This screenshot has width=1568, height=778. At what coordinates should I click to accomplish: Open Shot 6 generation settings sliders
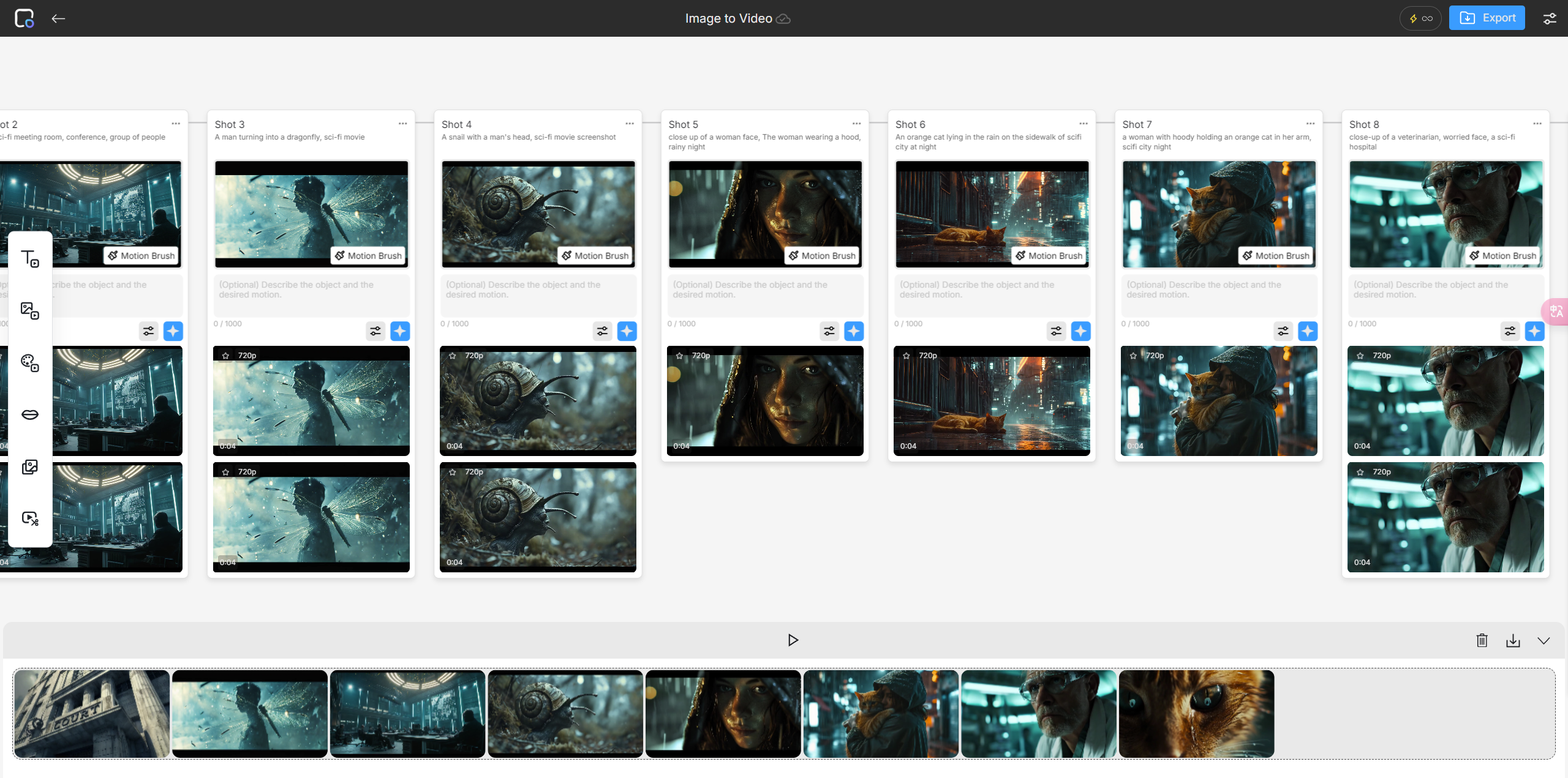(x=1056, y=331)
